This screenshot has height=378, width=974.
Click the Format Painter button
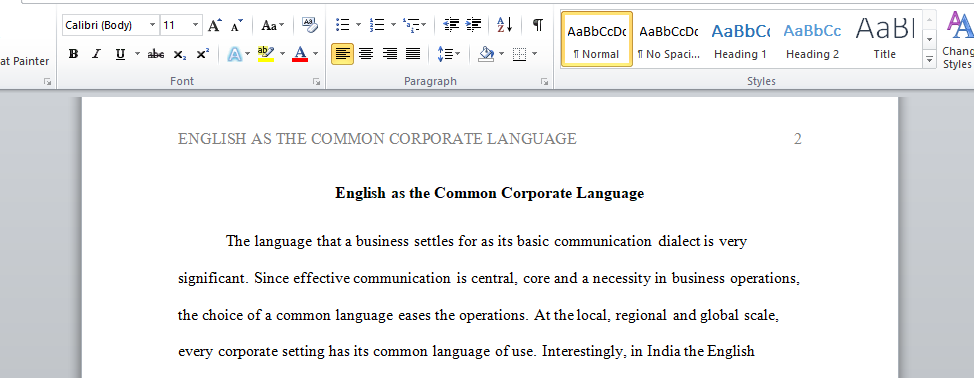(x=24, y=61)
